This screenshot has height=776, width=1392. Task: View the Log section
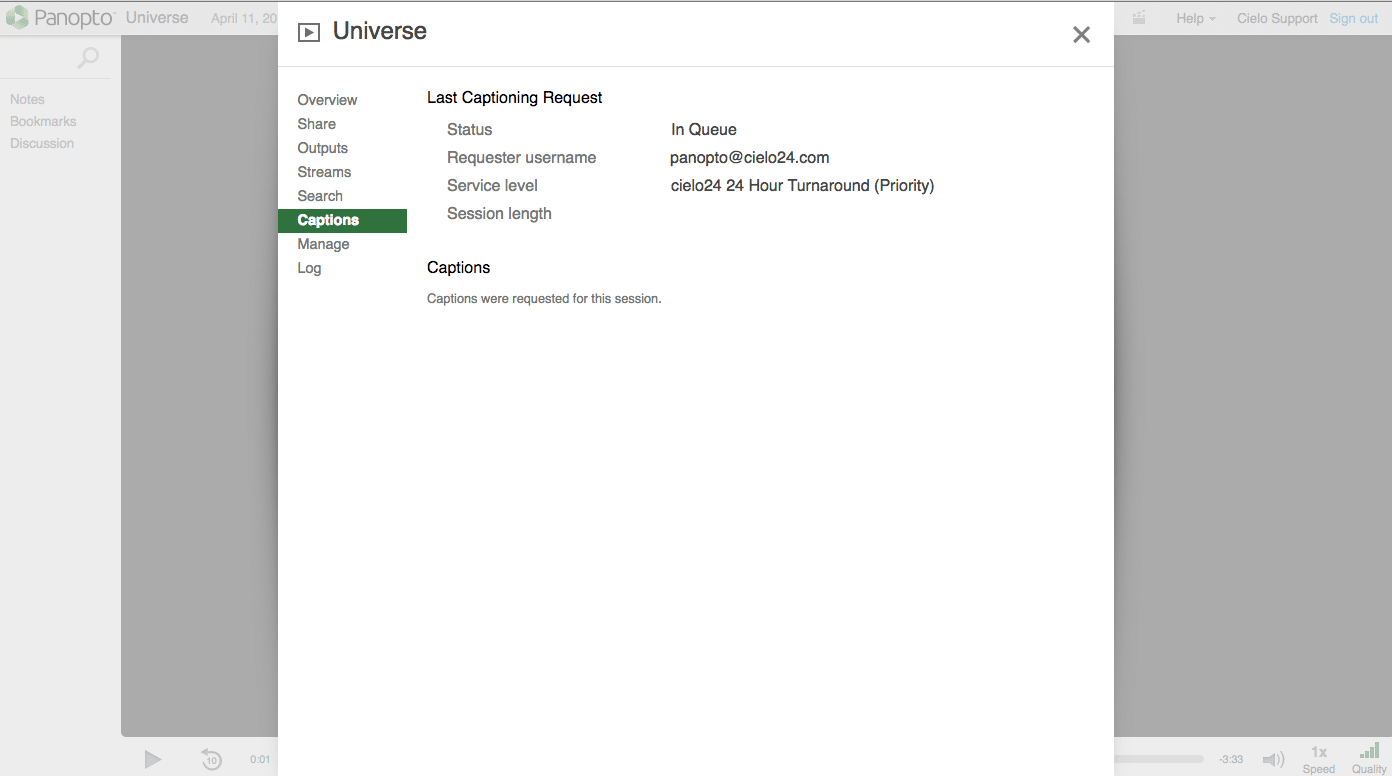click(309, 268)
